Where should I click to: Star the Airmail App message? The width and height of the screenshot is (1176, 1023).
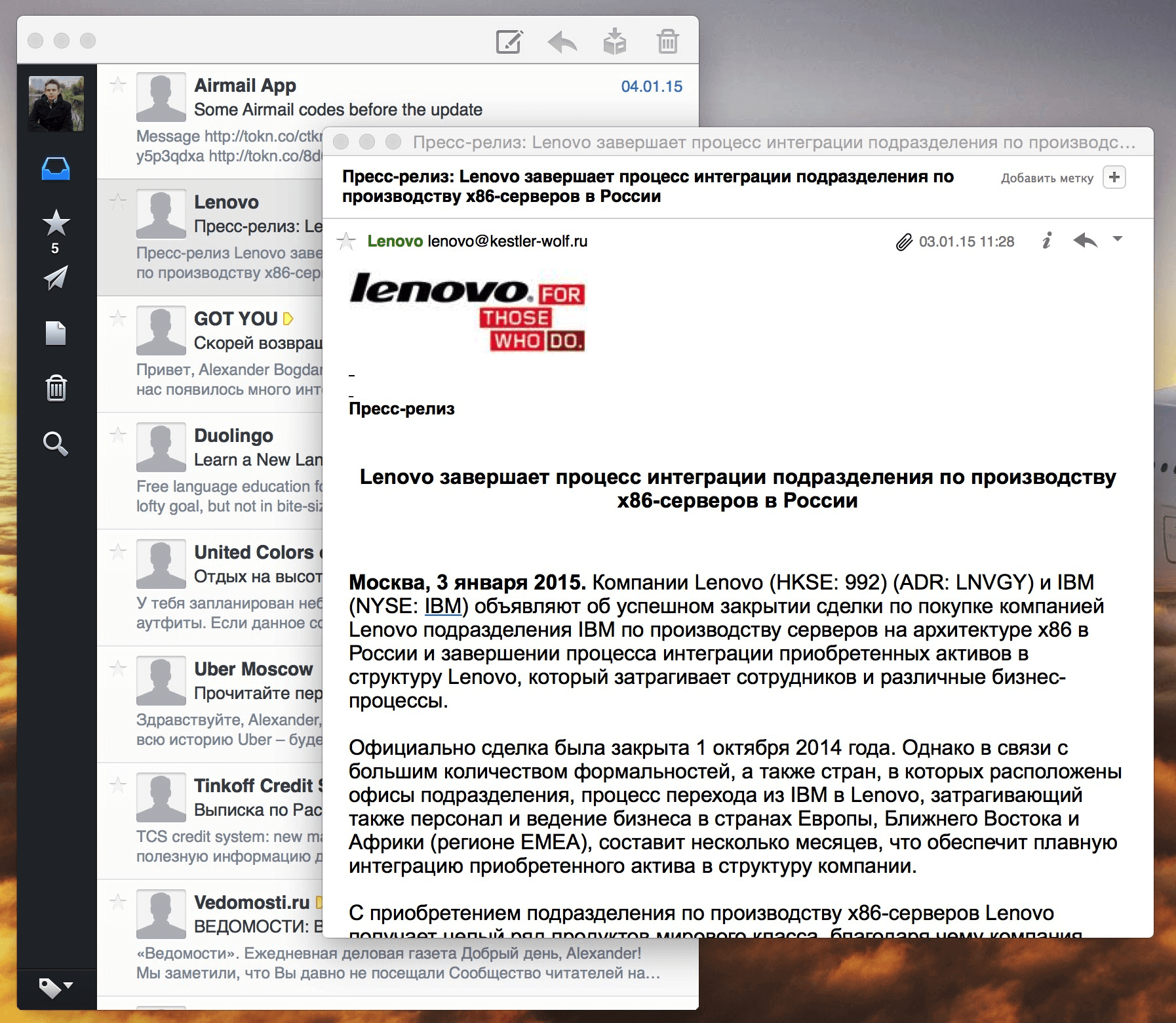click(x=118, y=85)
